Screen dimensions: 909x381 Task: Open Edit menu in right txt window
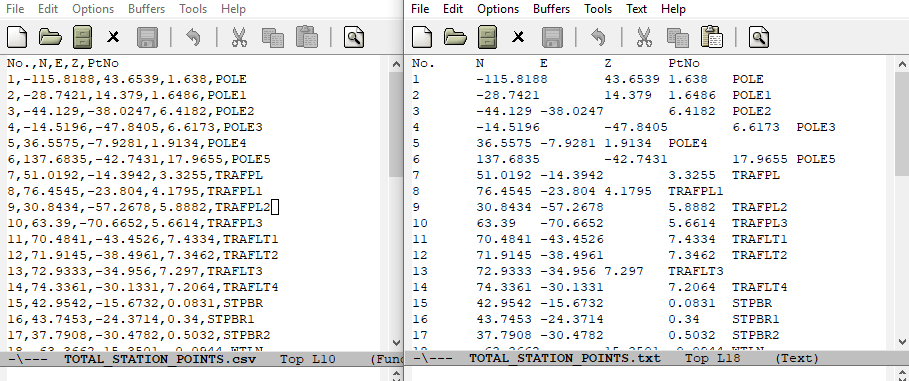tap(453, 9)
